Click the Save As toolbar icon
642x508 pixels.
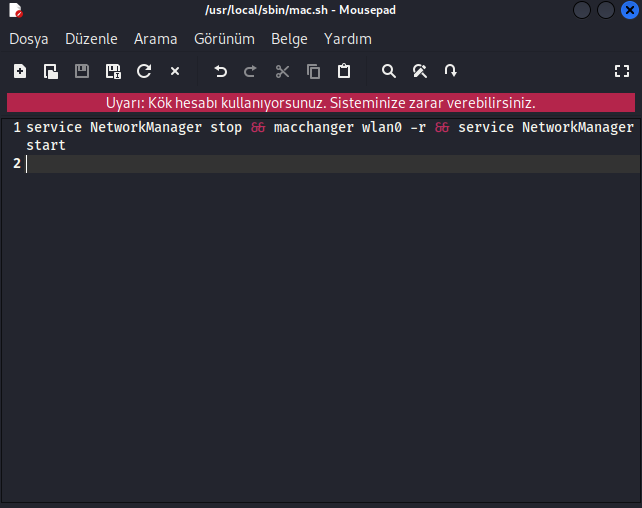click(113, 71)
